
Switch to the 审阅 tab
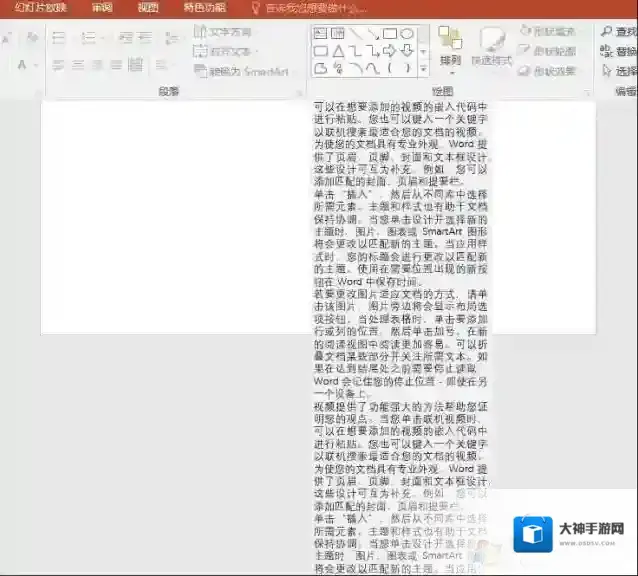point(102,7)
